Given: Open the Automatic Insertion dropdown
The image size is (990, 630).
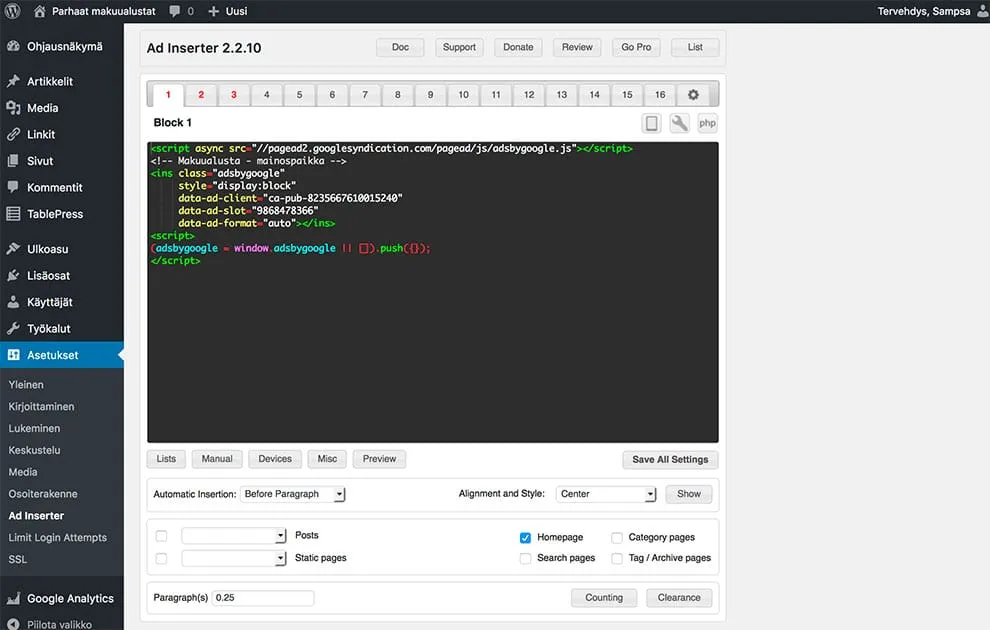Looking at the screenshot, I should pos(292,494).
